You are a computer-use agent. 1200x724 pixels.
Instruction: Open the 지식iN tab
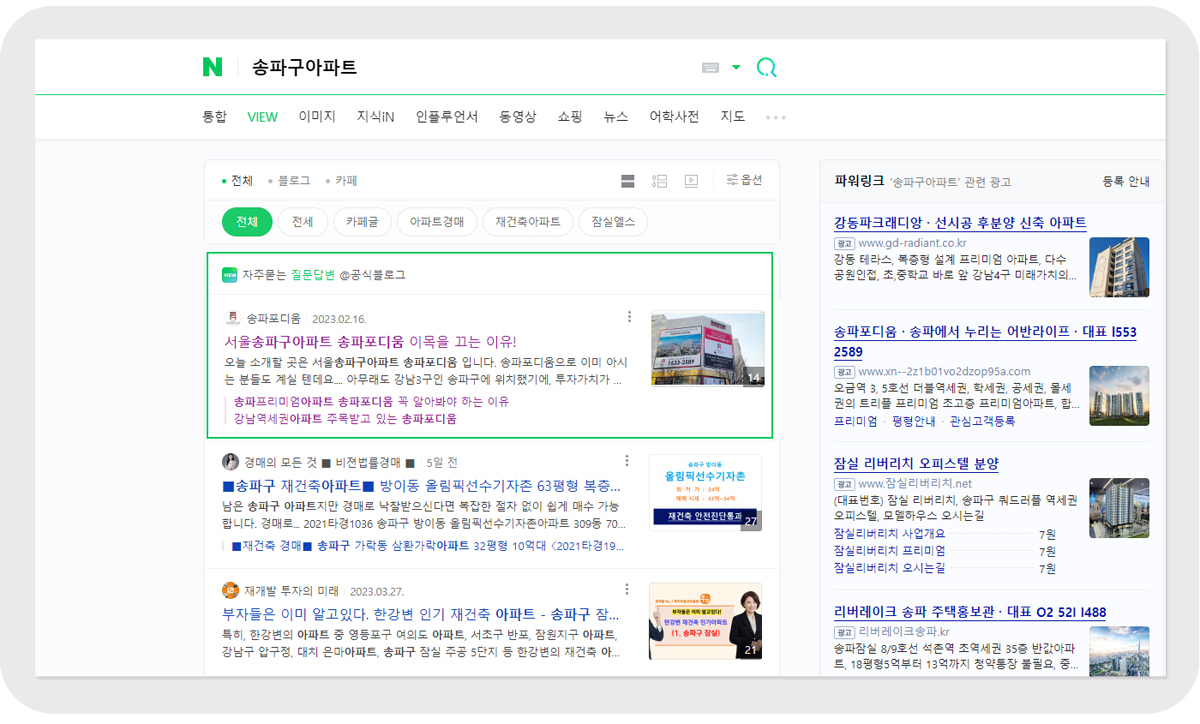click(x=376, y=117)
